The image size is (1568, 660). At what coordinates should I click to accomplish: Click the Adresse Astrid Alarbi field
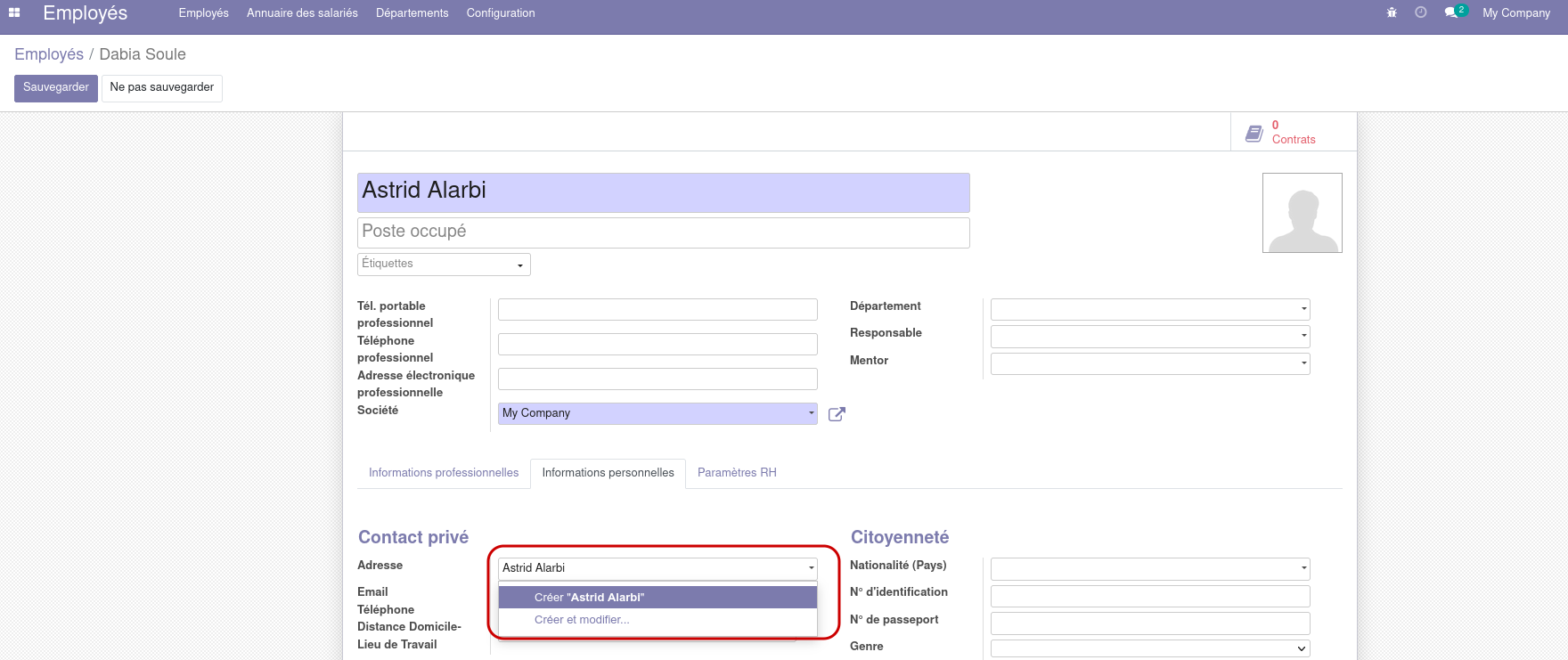[x=657, y=568]
